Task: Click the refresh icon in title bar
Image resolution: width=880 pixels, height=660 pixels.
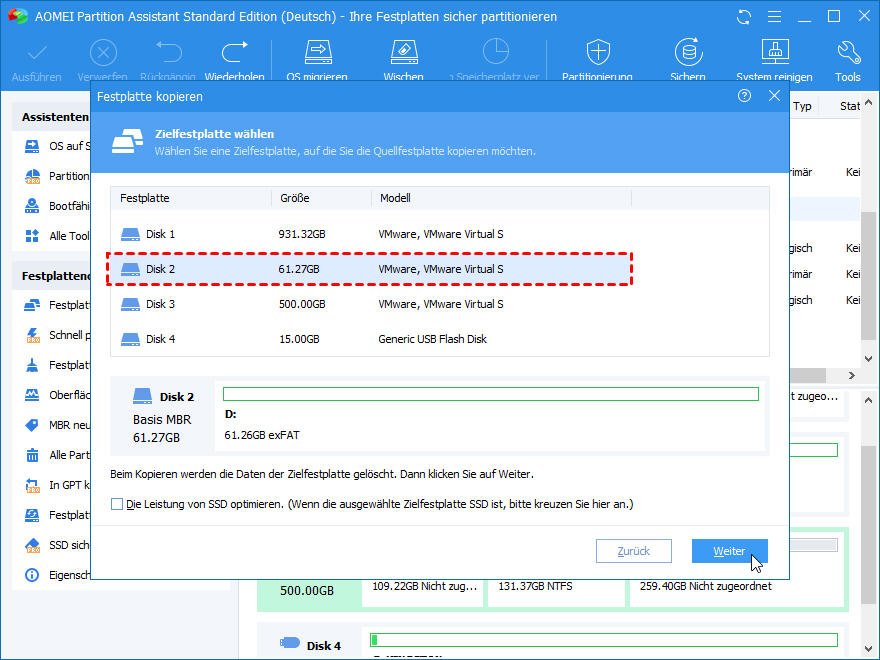Action: (x=744, y=17)
